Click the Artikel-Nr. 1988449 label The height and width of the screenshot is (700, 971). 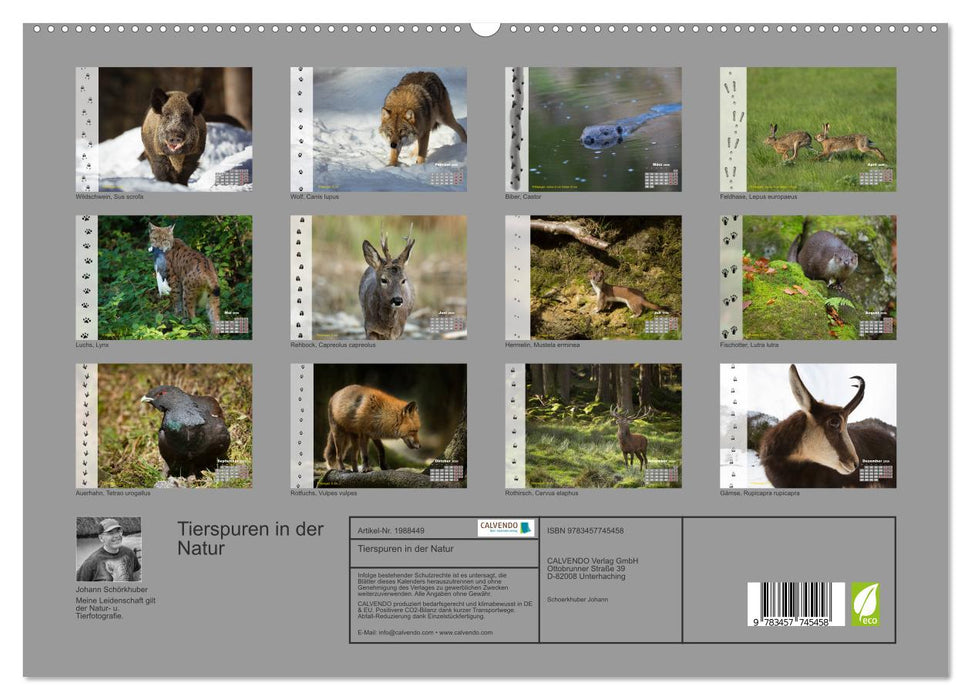(x=392, y=529)
